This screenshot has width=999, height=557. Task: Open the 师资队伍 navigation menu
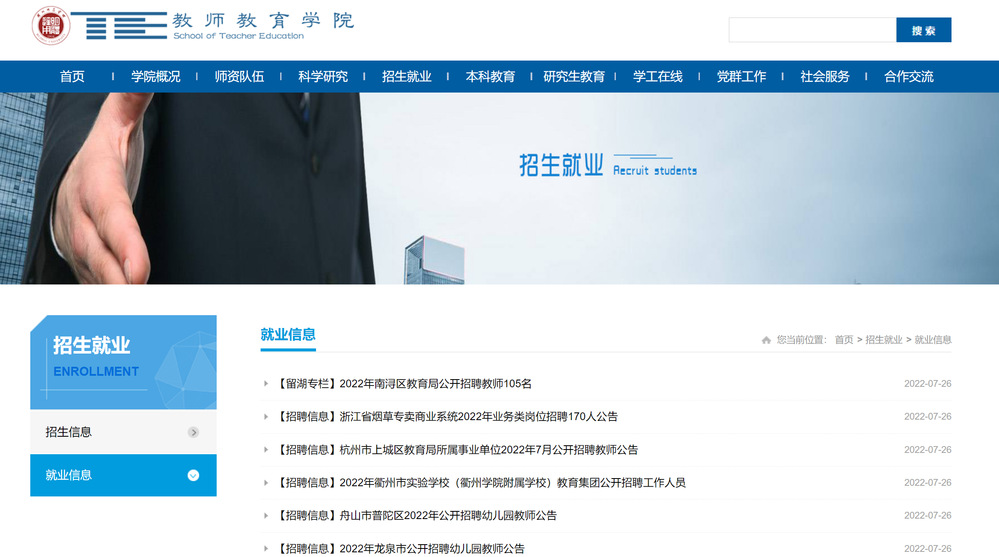coord(239,76)
